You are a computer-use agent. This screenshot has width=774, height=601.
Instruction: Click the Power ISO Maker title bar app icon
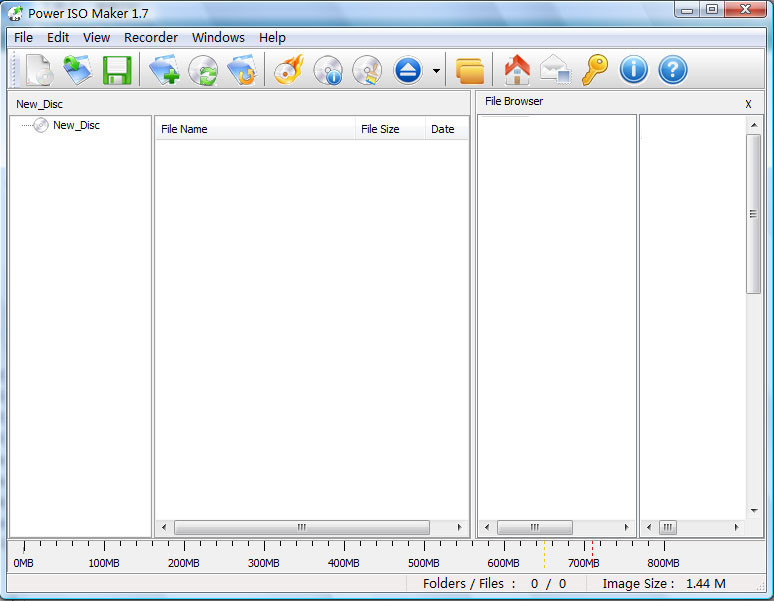click(x=15, y=13)
